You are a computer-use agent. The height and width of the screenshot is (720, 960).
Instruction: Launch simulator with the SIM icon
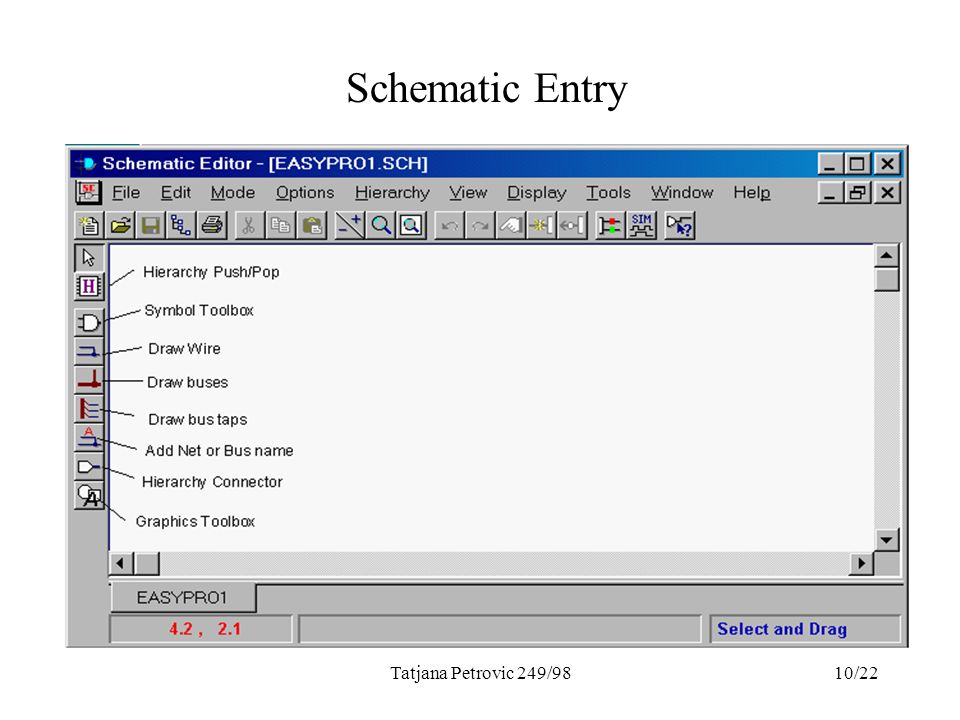(642, 225)
